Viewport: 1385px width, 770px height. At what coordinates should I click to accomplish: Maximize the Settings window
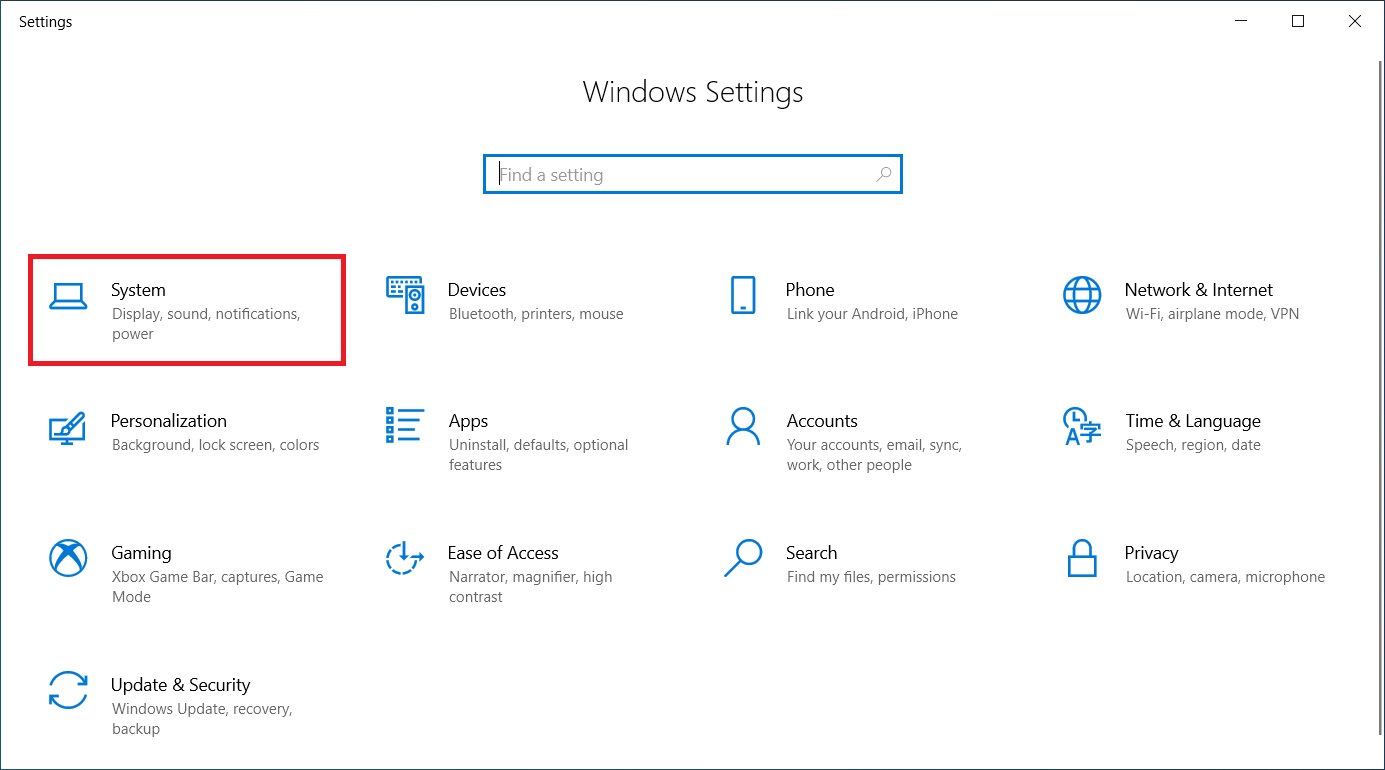click(x=1298, y=21)
